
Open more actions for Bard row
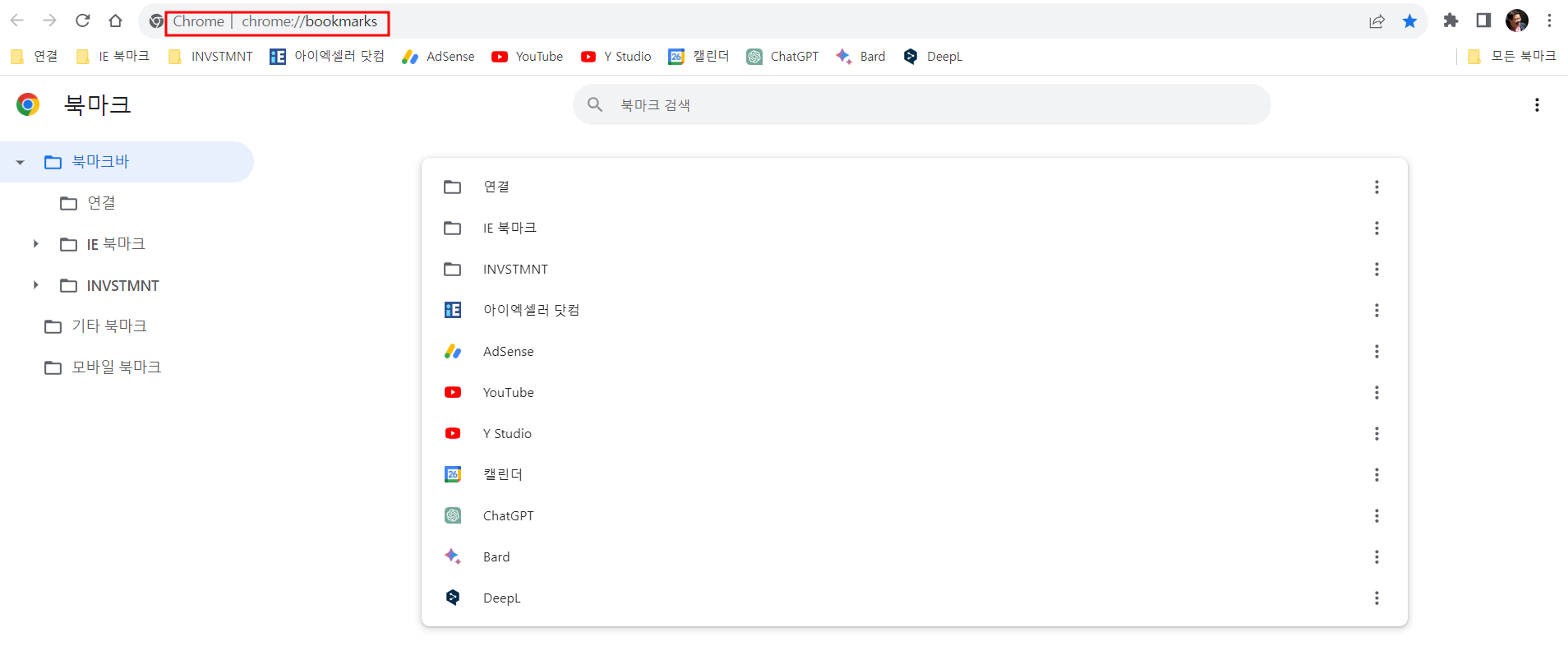tap(1377, 556)
